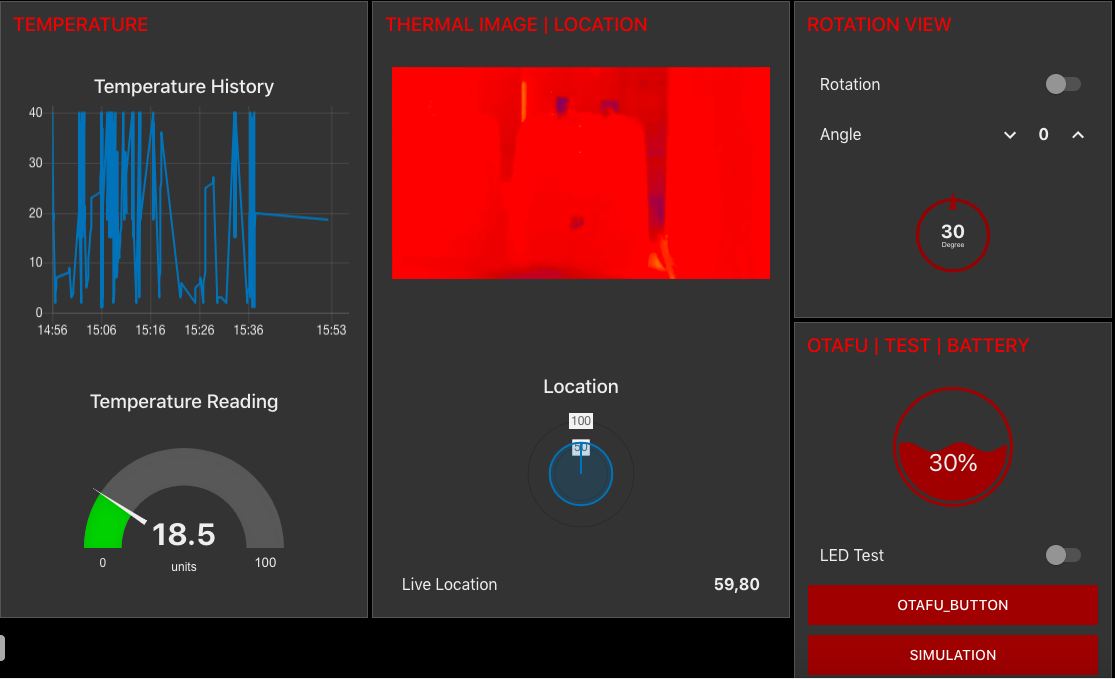Start the SIMULATION
The image size is (1115, 679).
952,655
